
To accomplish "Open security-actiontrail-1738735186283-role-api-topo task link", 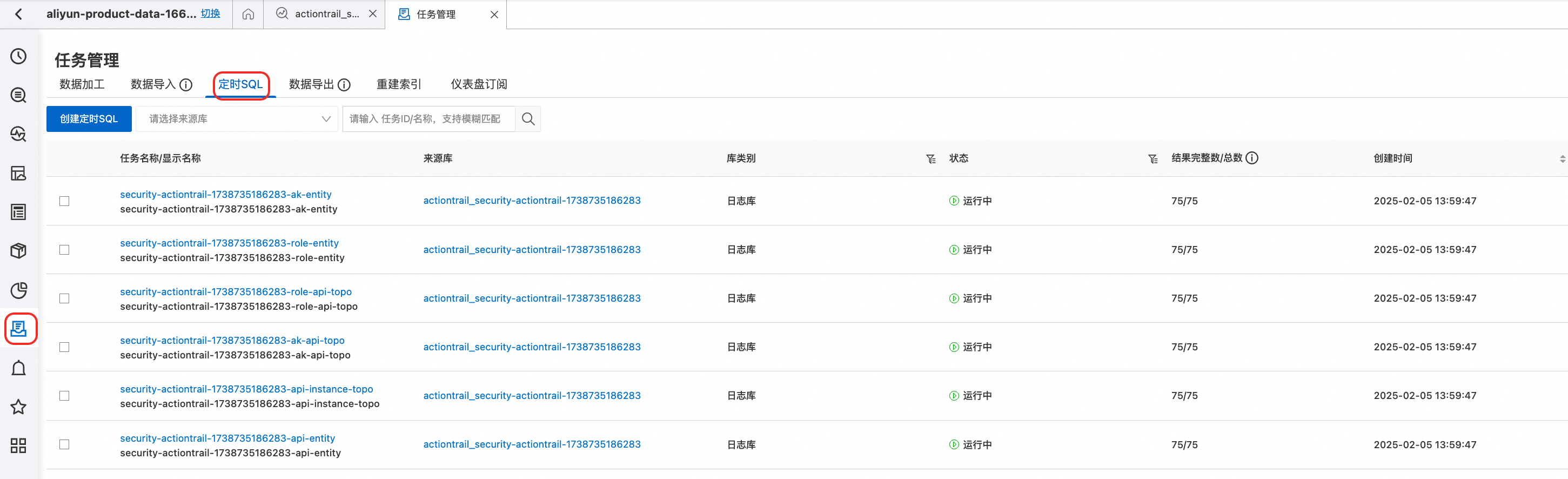I will click(x=236, y=292).
